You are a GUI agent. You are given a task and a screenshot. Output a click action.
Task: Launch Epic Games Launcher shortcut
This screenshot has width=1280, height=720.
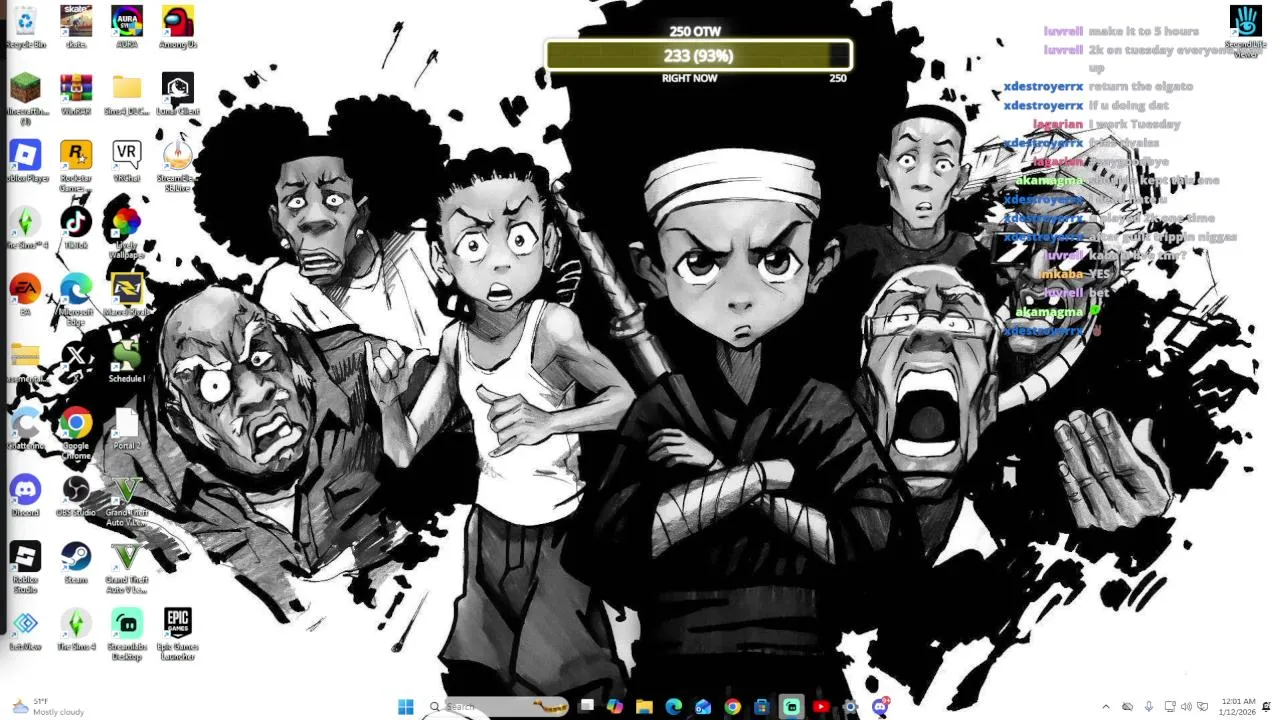click(178, 634)
